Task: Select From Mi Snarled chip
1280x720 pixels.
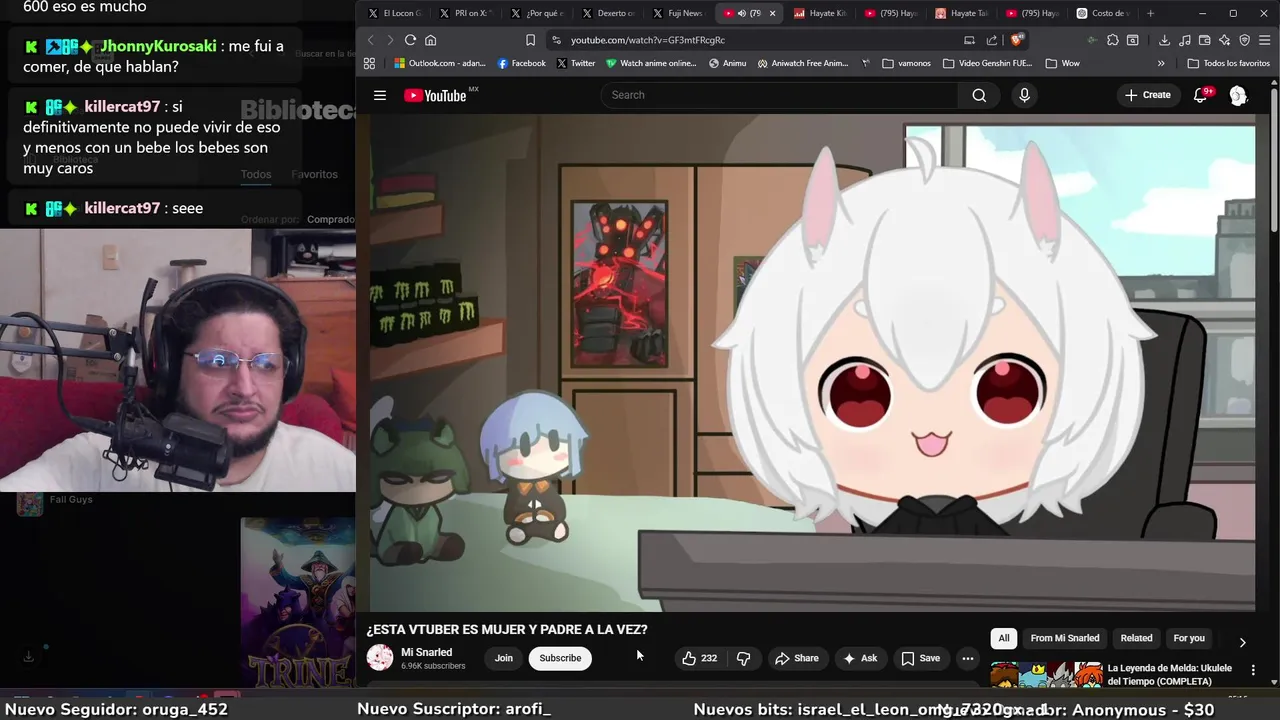Action: point(1065,638)
